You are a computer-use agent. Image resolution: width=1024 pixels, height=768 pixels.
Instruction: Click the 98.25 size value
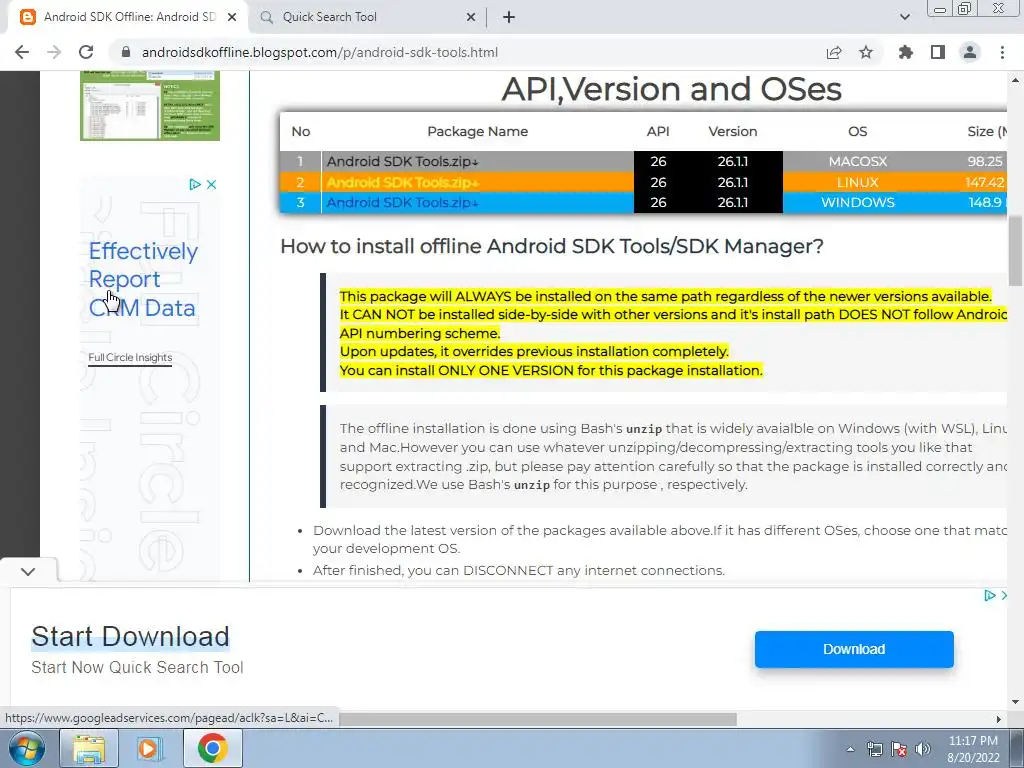point(985,161)
